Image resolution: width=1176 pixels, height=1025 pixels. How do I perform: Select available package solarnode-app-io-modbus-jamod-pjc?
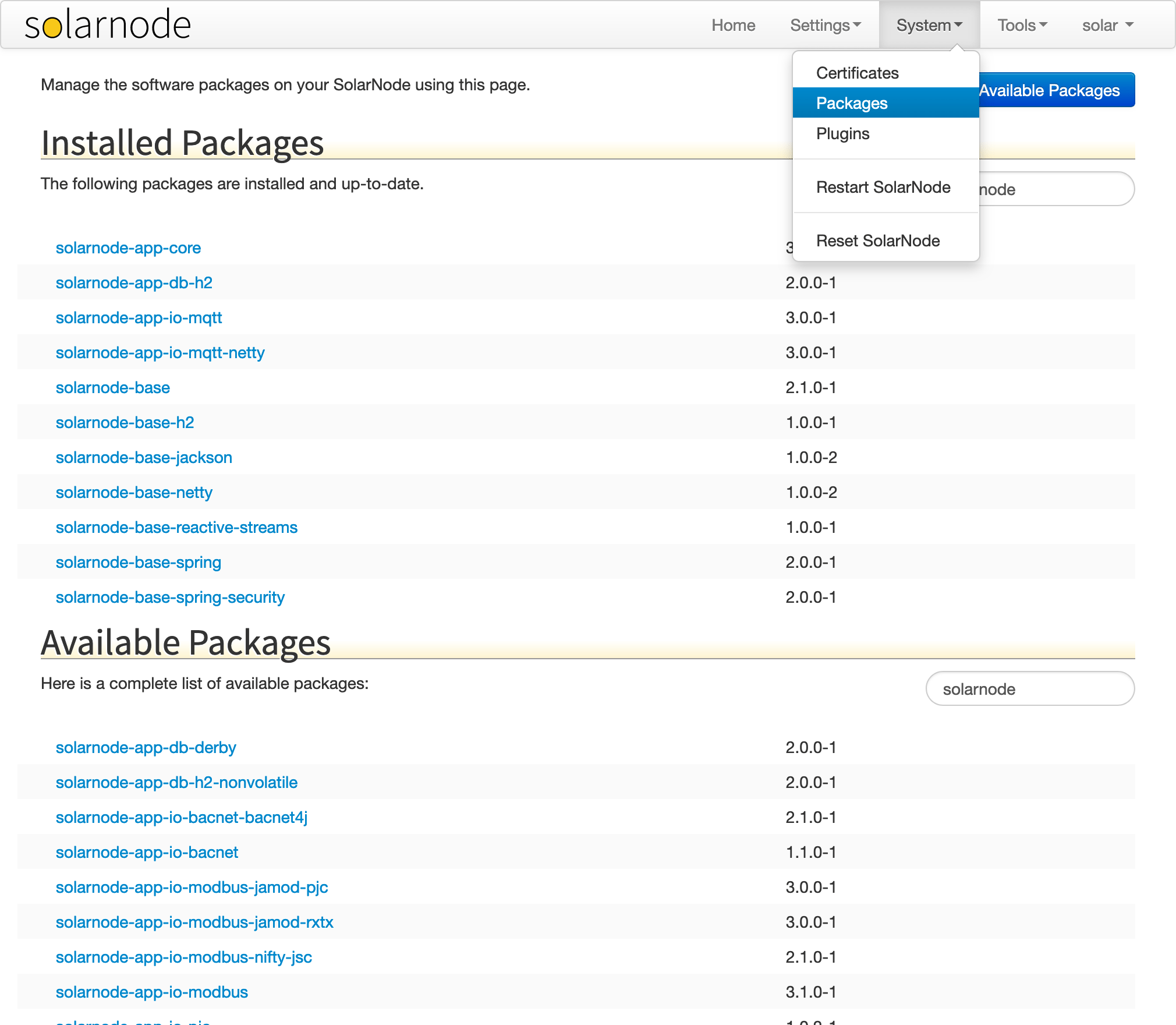point(192,888)
